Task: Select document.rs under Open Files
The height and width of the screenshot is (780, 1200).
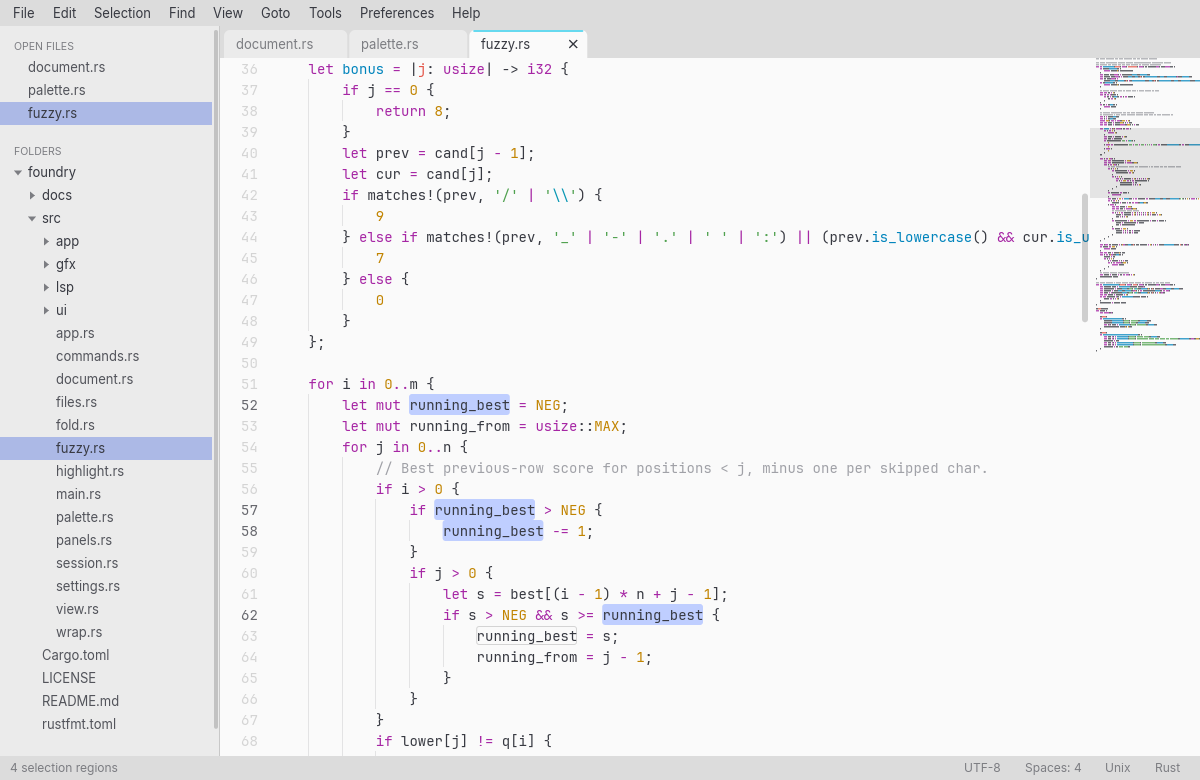Action: 106,67
